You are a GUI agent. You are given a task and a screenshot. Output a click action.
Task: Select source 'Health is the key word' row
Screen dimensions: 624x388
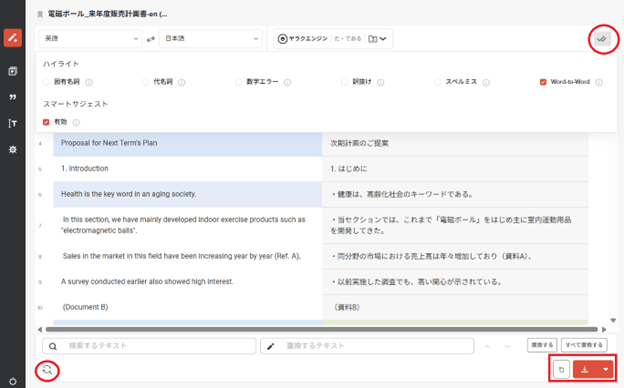click(x=187, y=194)
